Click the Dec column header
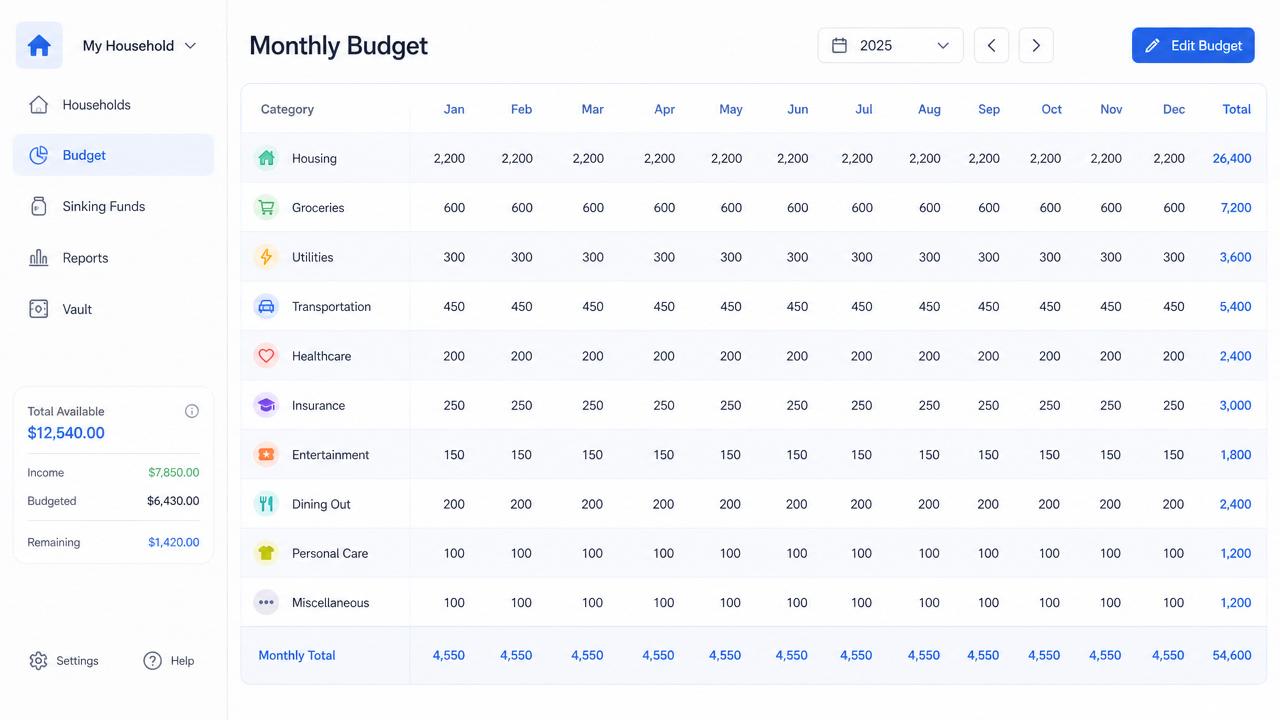 pos(1174,109)
